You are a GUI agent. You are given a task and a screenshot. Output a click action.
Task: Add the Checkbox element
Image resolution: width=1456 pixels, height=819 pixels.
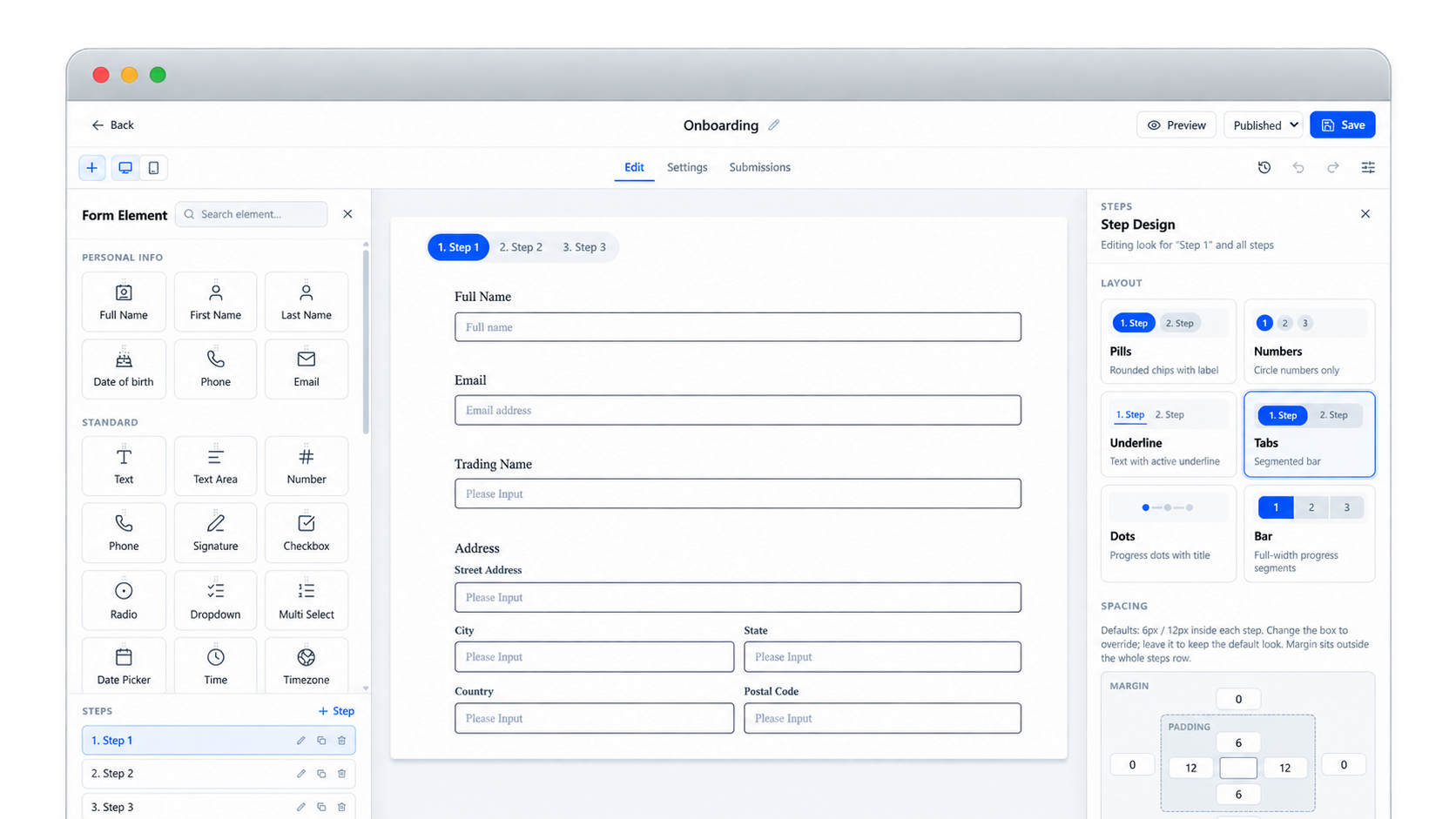(307, 533)
